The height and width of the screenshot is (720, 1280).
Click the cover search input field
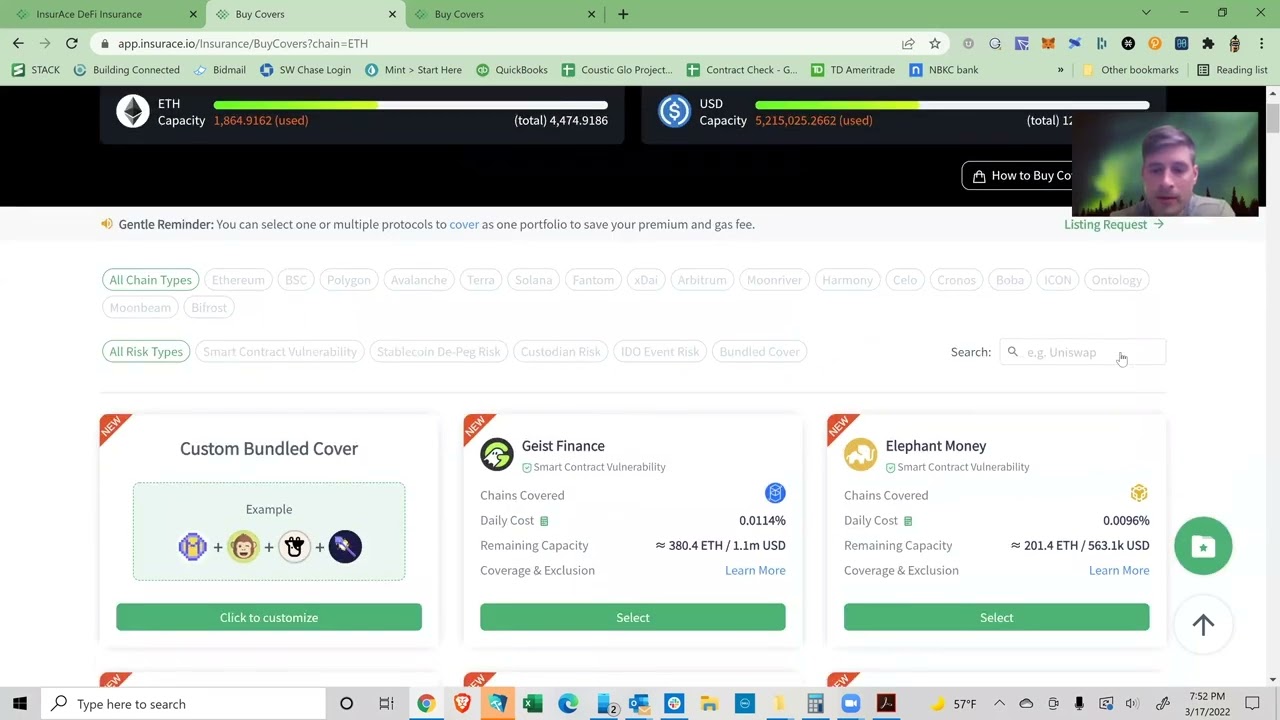coord(1083,352)
